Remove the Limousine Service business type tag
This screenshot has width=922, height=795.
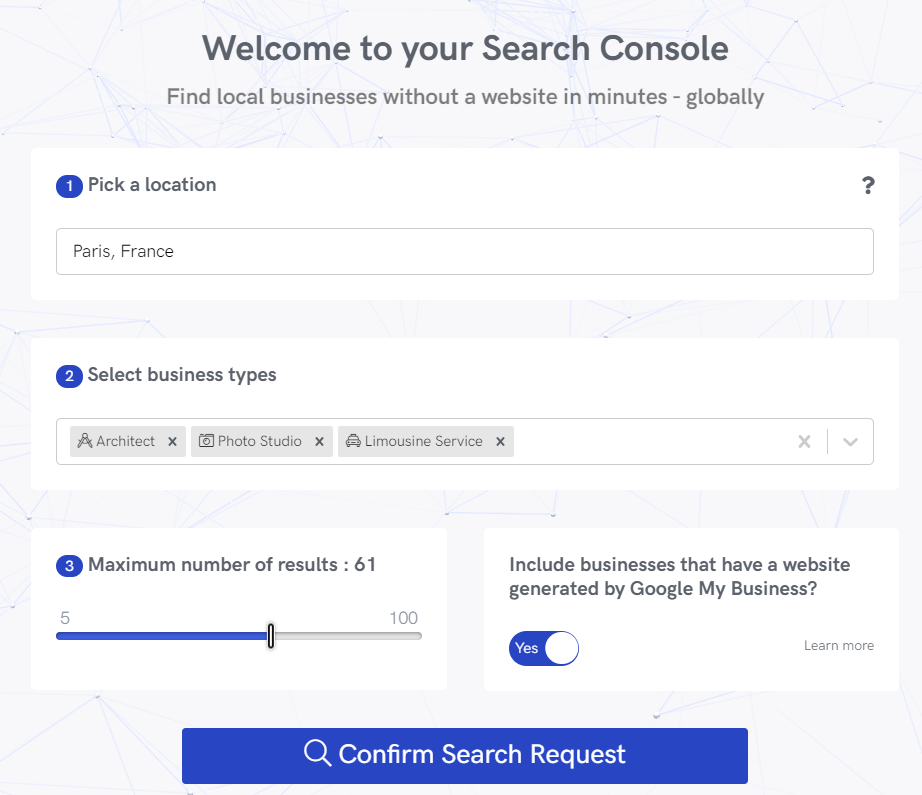pyautogui.click(x=500, y=441)
